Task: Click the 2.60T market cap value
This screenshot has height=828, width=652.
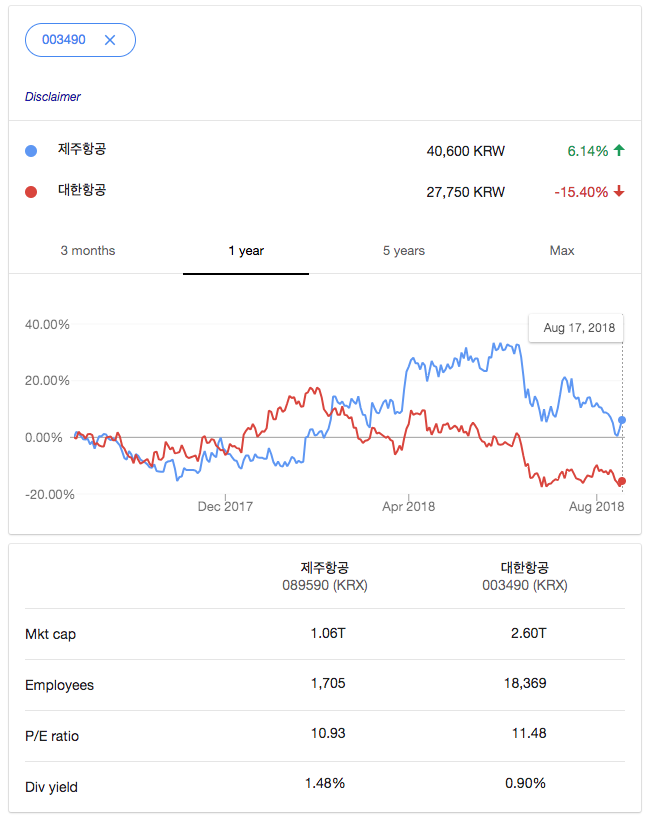Action: (x=528, y=633)
